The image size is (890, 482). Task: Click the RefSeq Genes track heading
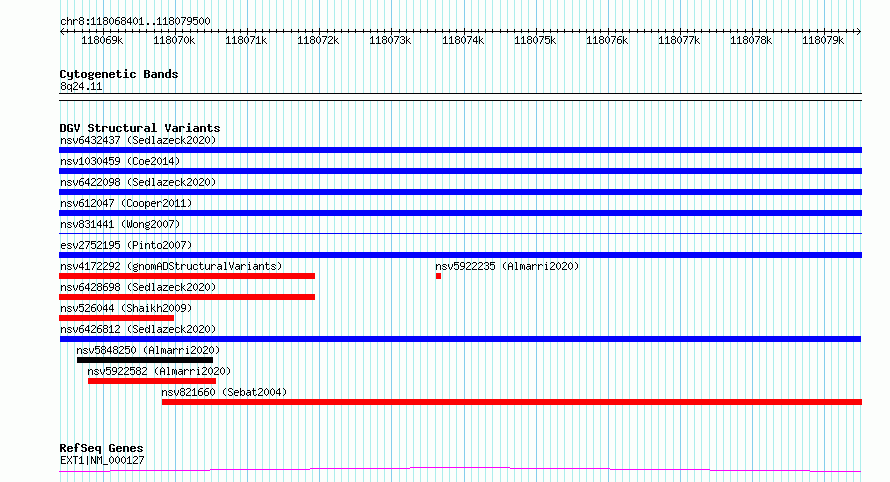click(101, 448)
